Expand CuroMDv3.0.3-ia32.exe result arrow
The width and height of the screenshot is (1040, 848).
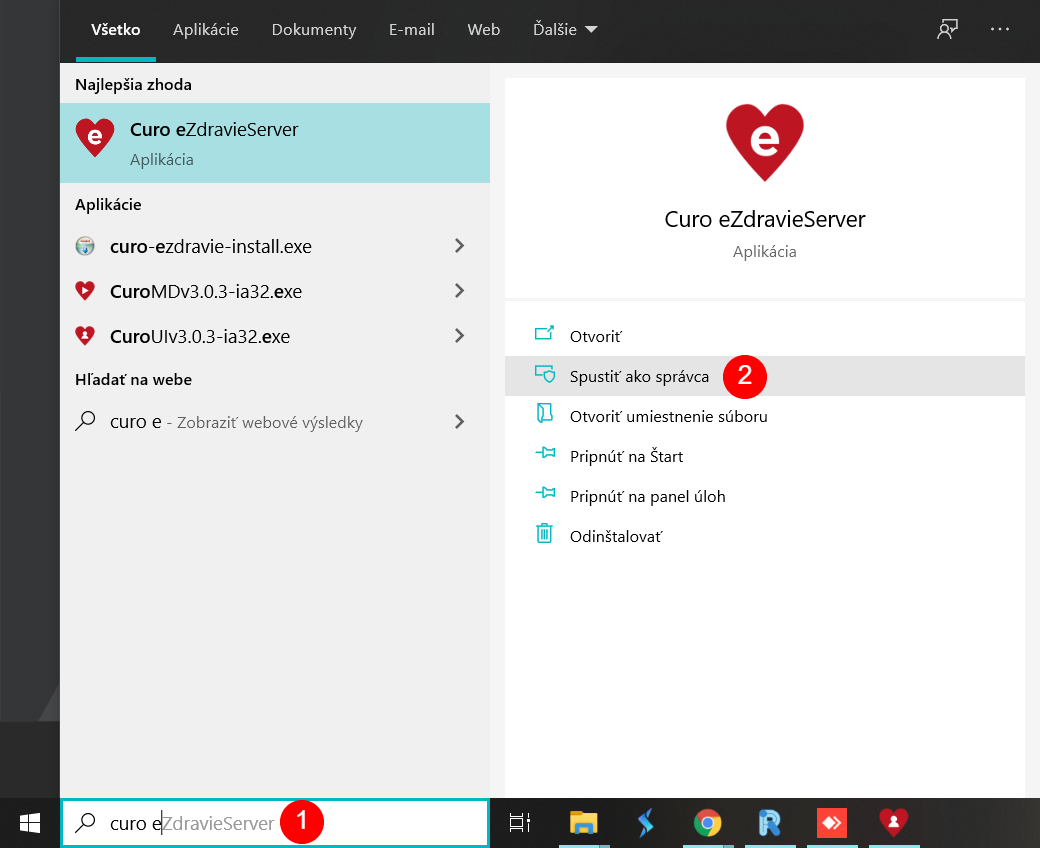[x=459, y=290]
